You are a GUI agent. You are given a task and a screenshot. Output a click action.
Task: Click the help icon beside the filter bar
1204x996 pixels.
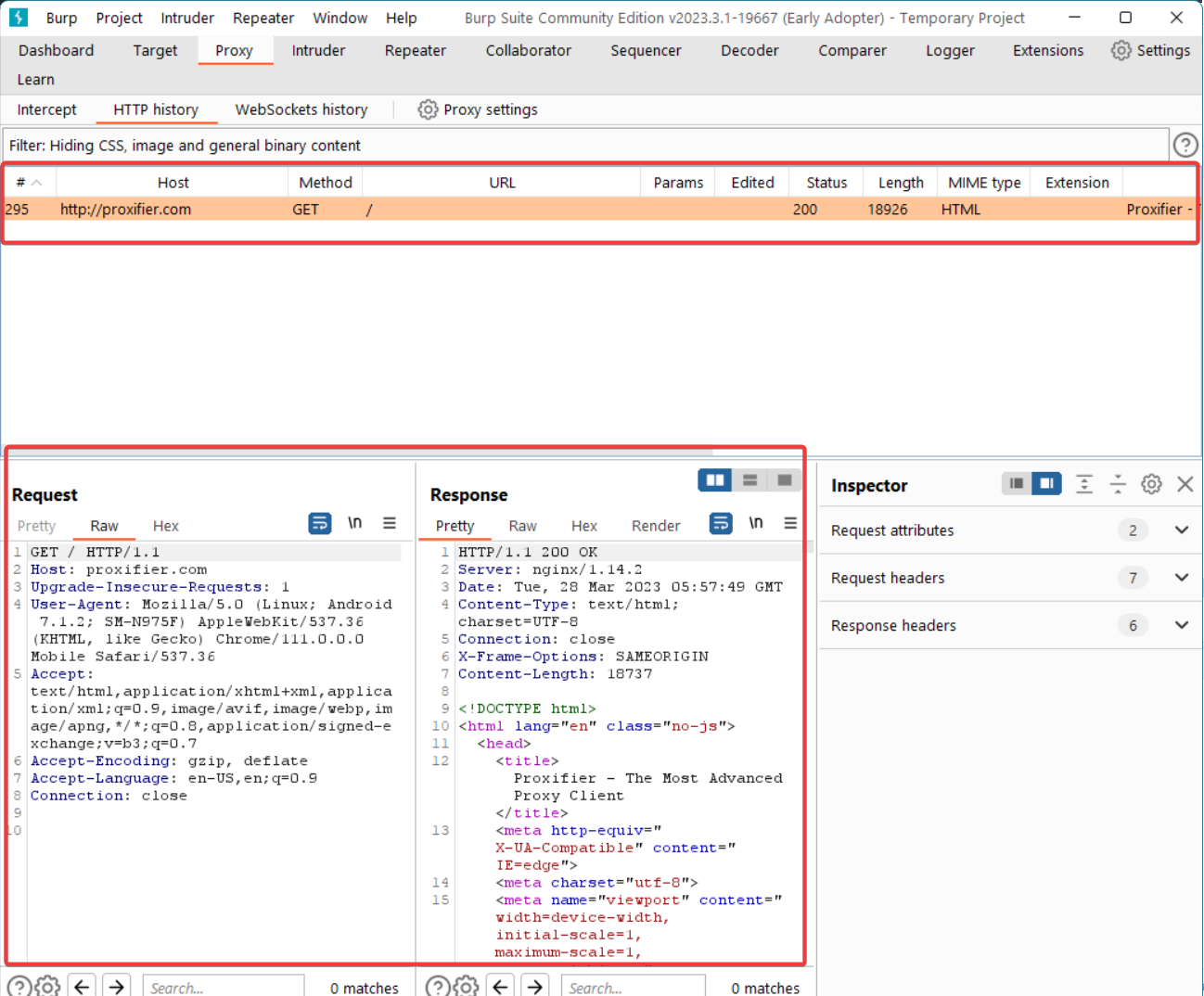click(x=1185, y=146)
